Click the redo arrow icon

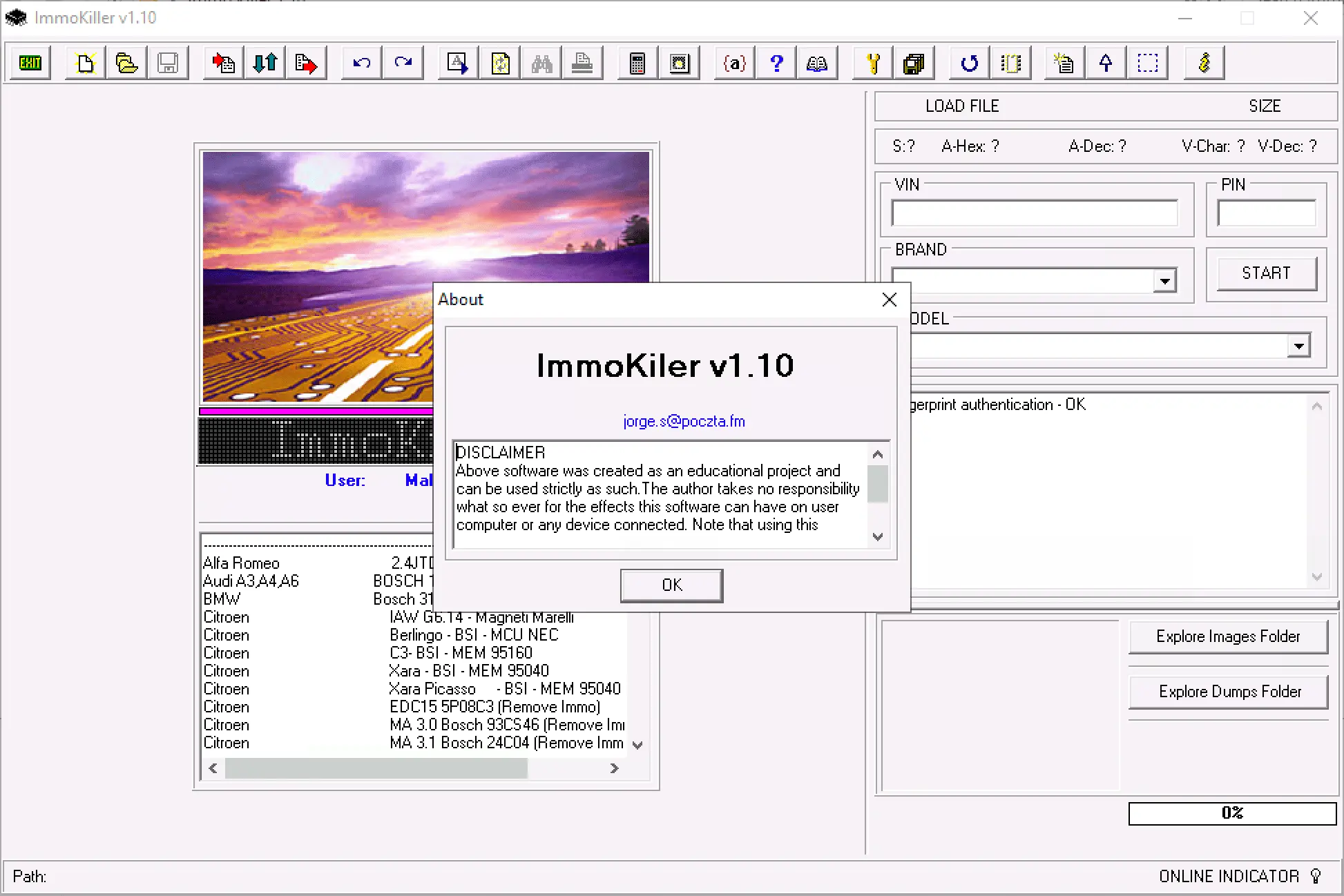[x=403, y=64]
